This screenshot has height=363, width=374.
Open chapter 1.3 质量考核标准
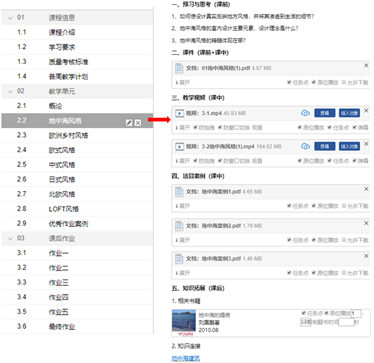coord(77,62)
